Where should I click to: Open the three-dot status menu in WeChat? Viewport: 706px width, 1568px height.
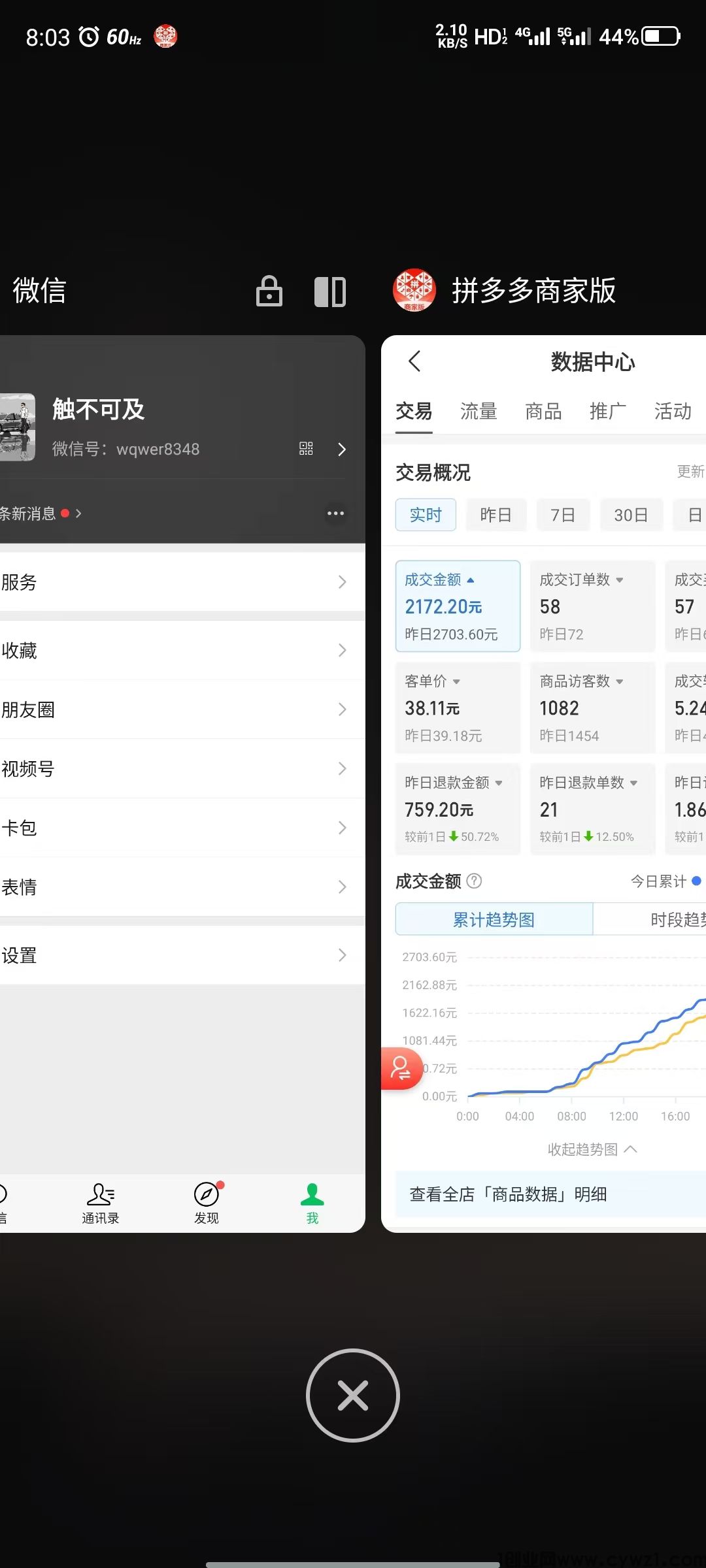[x=335, y=514]
